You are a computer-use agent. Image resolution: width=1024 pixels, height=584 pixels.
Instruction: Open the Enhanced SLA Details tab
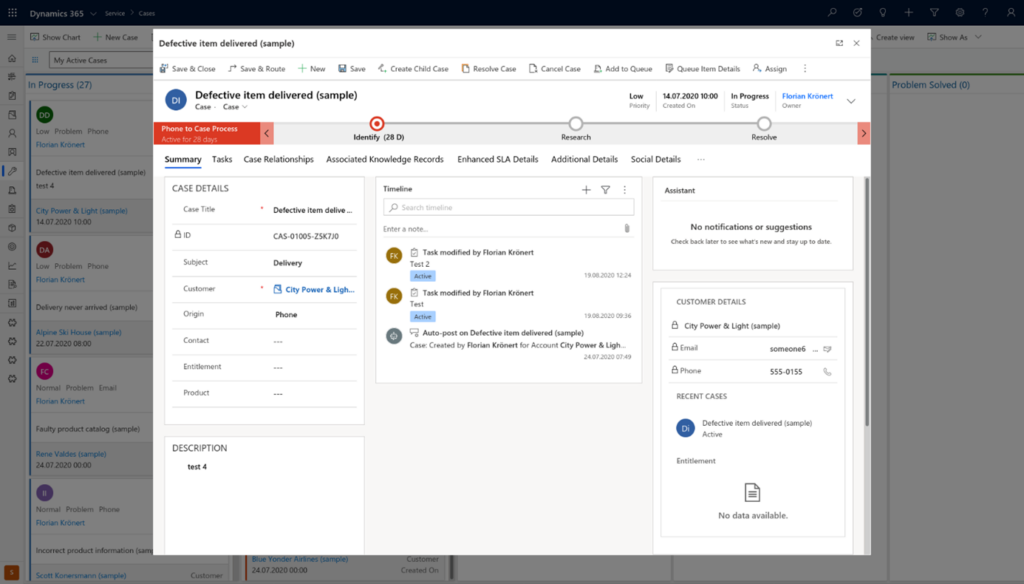tap(498, 158)
